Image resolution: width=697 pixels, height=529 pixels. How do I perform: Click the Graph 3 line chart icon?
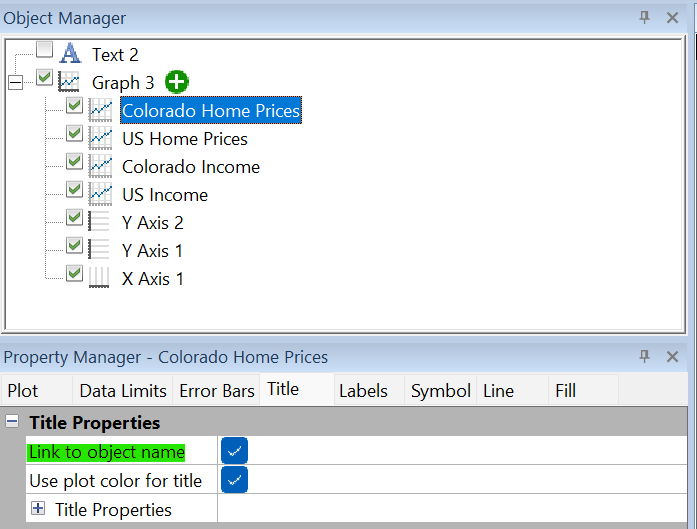coord(70,82)
